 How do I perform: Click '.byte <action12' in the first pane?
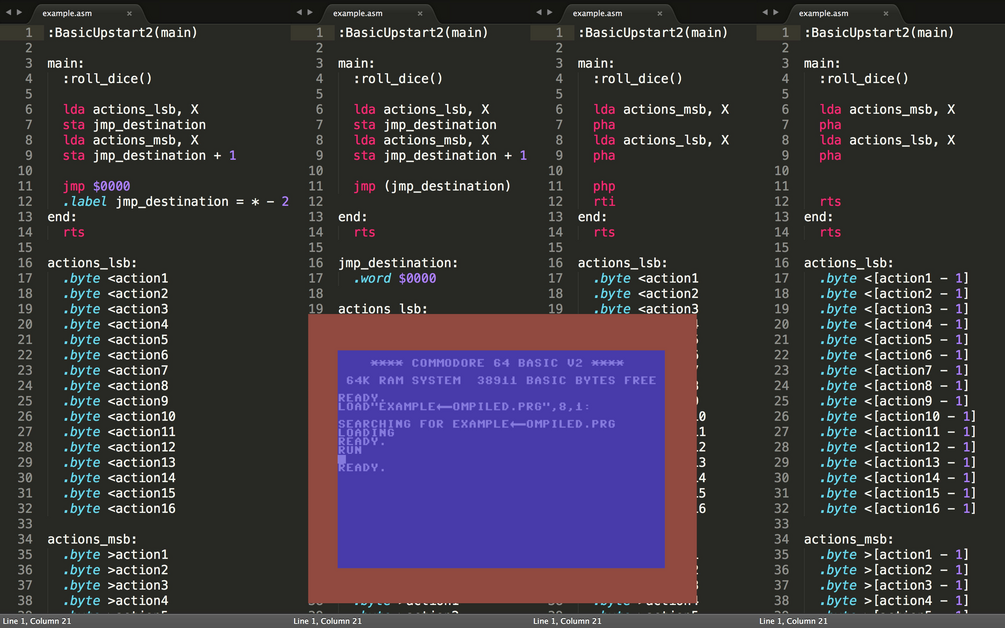coord(119,448)
